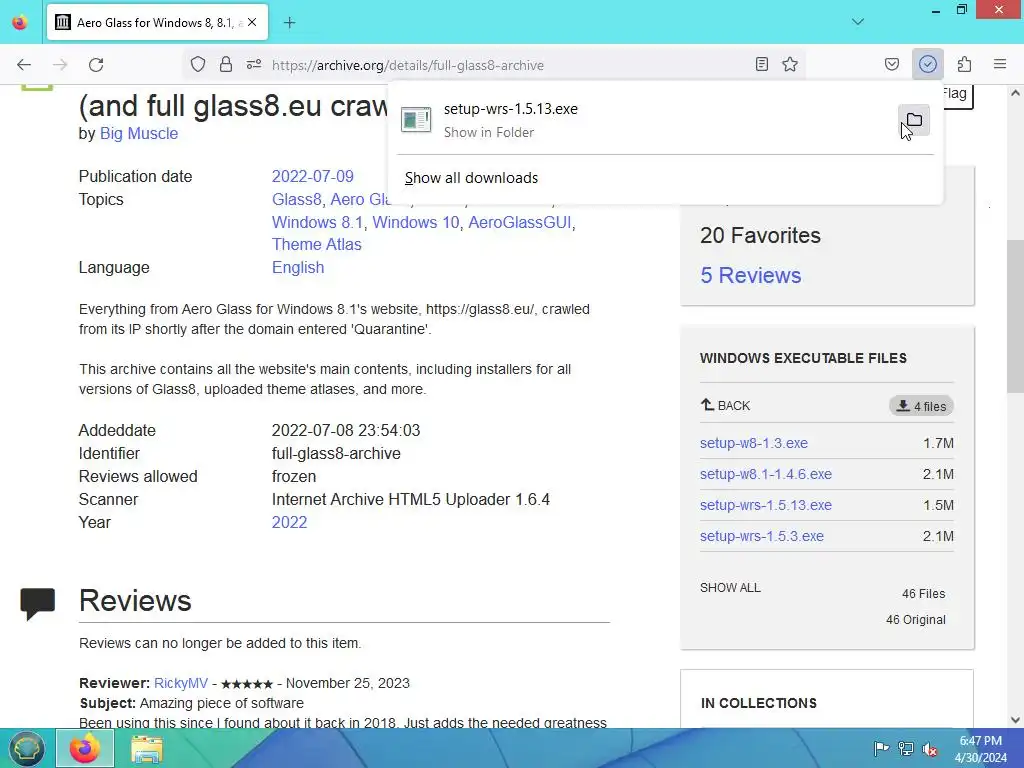Open the AeroGlassGUI topic link
Viewport: 1024px width, 768px height.
[519, 222]
